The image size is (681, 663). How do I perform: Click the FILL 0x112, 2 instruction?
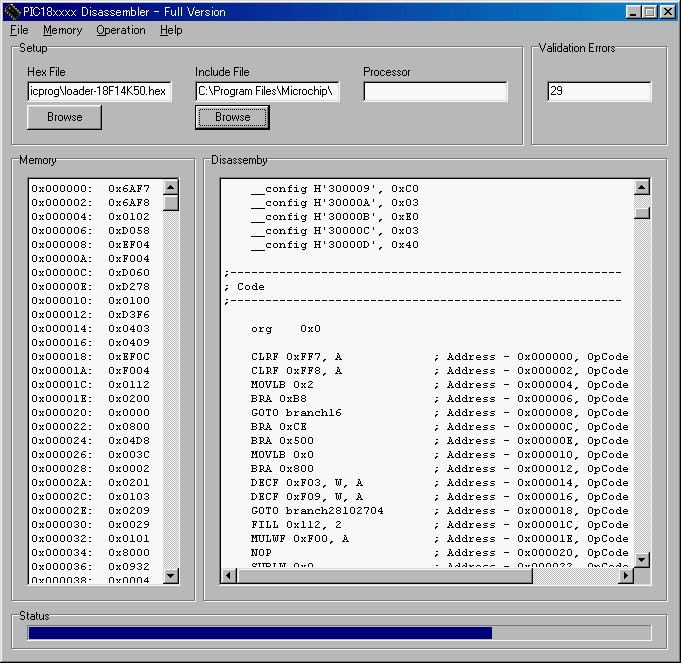pyautogui.click(x=296, y=524)
